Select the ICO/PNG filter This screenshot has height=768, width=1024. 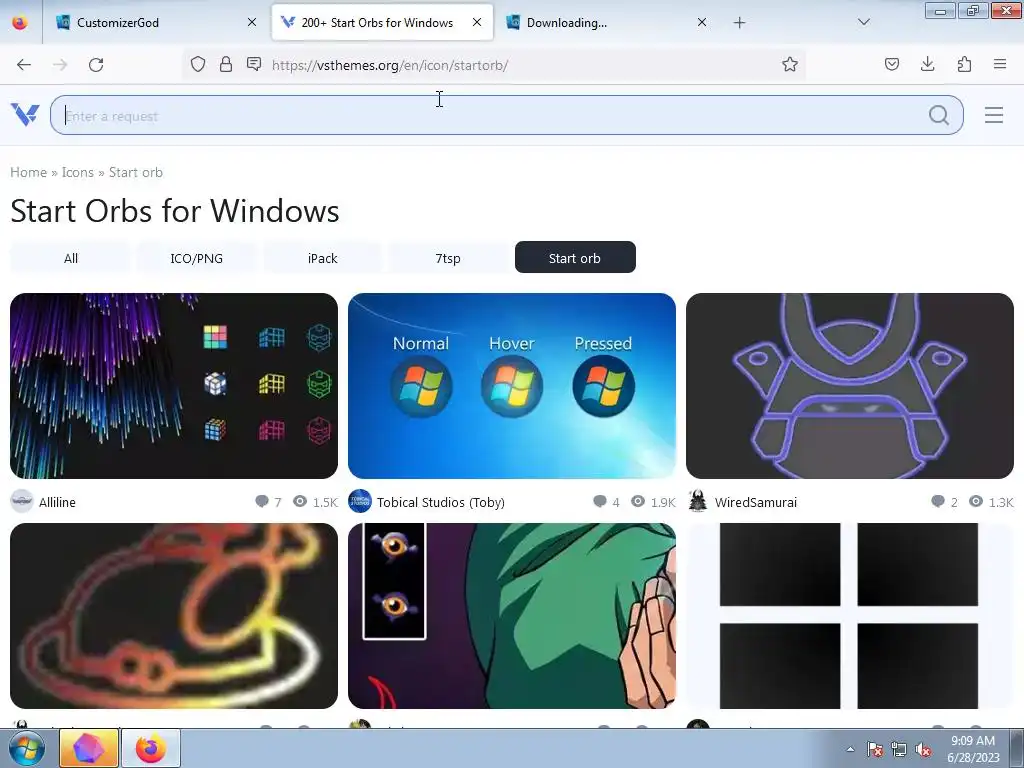click(x=197, y=258)
